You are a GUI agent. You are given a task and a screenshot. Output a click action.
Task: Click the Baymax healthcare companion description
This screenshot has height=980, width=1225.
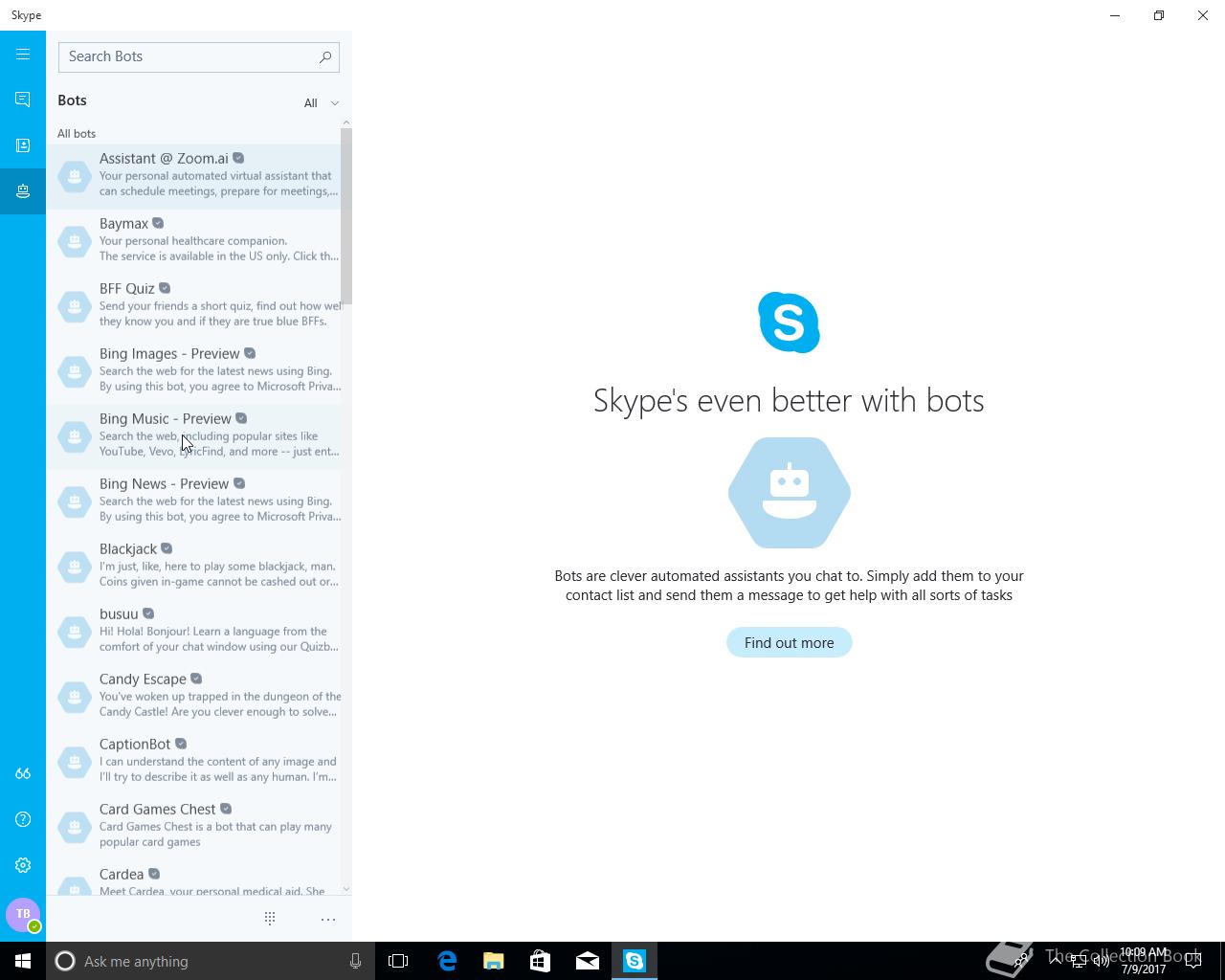tap(219, 249)
